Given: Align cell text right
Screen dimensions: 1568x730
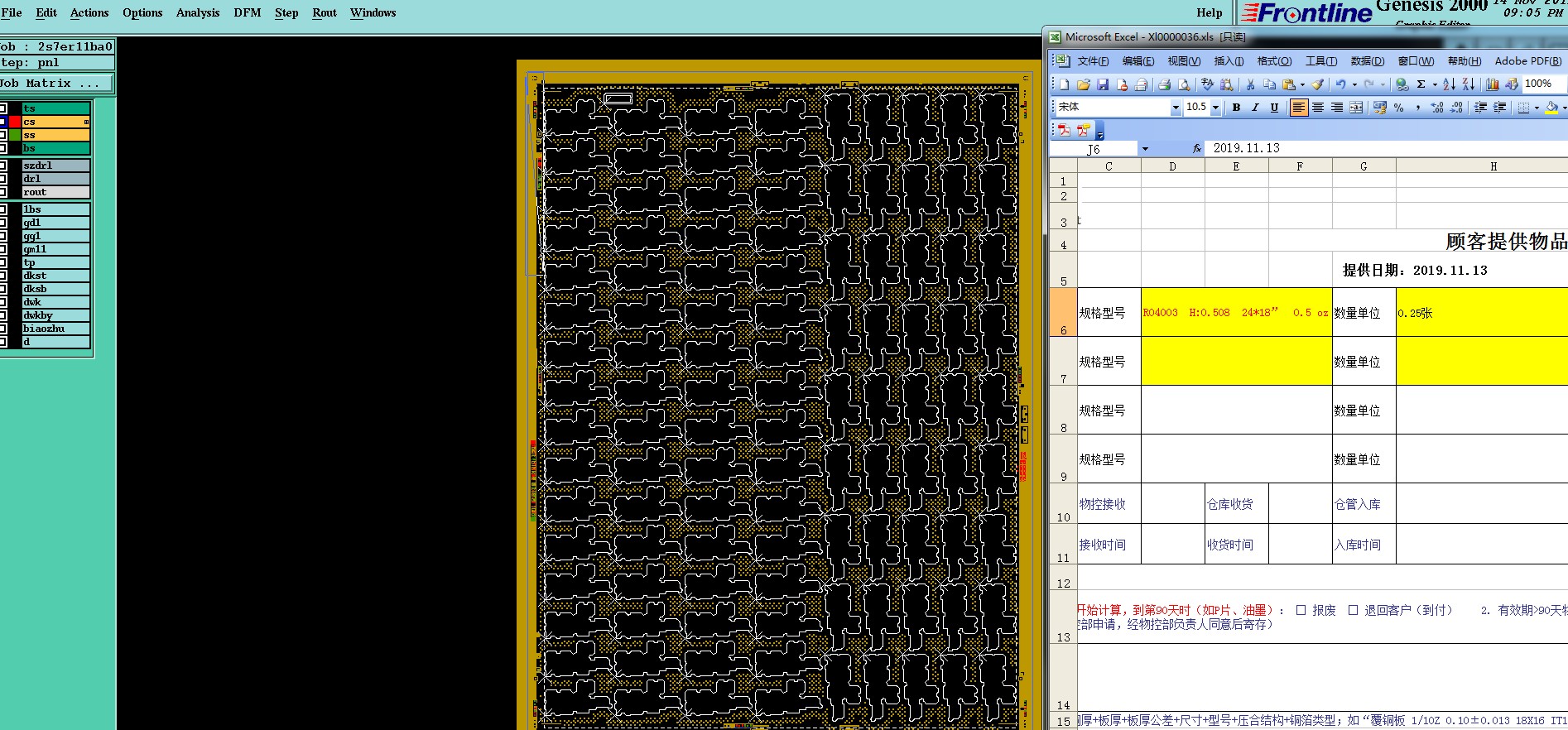Looking at the screenshot, I should [x=1337, y=108].
